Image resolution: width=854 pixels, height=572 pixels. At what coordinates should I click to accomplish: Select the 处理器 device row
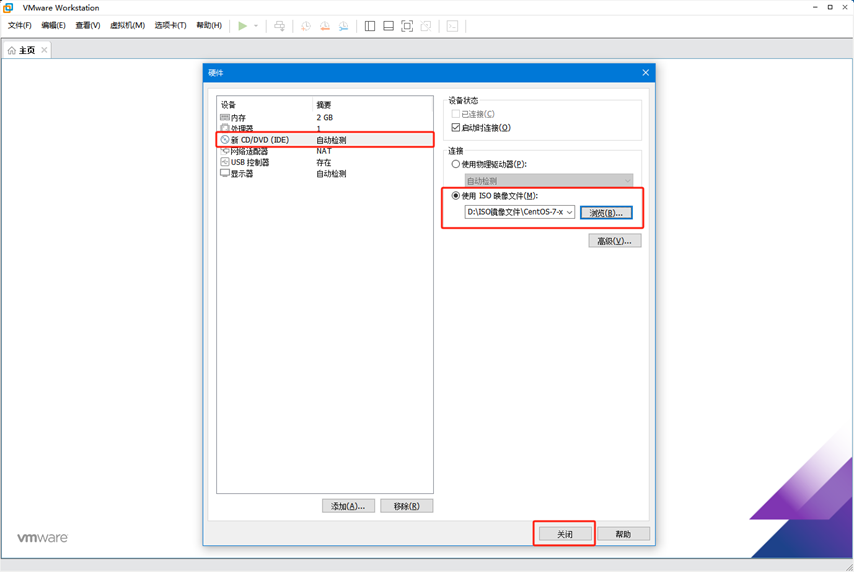[x=325, y=129]
